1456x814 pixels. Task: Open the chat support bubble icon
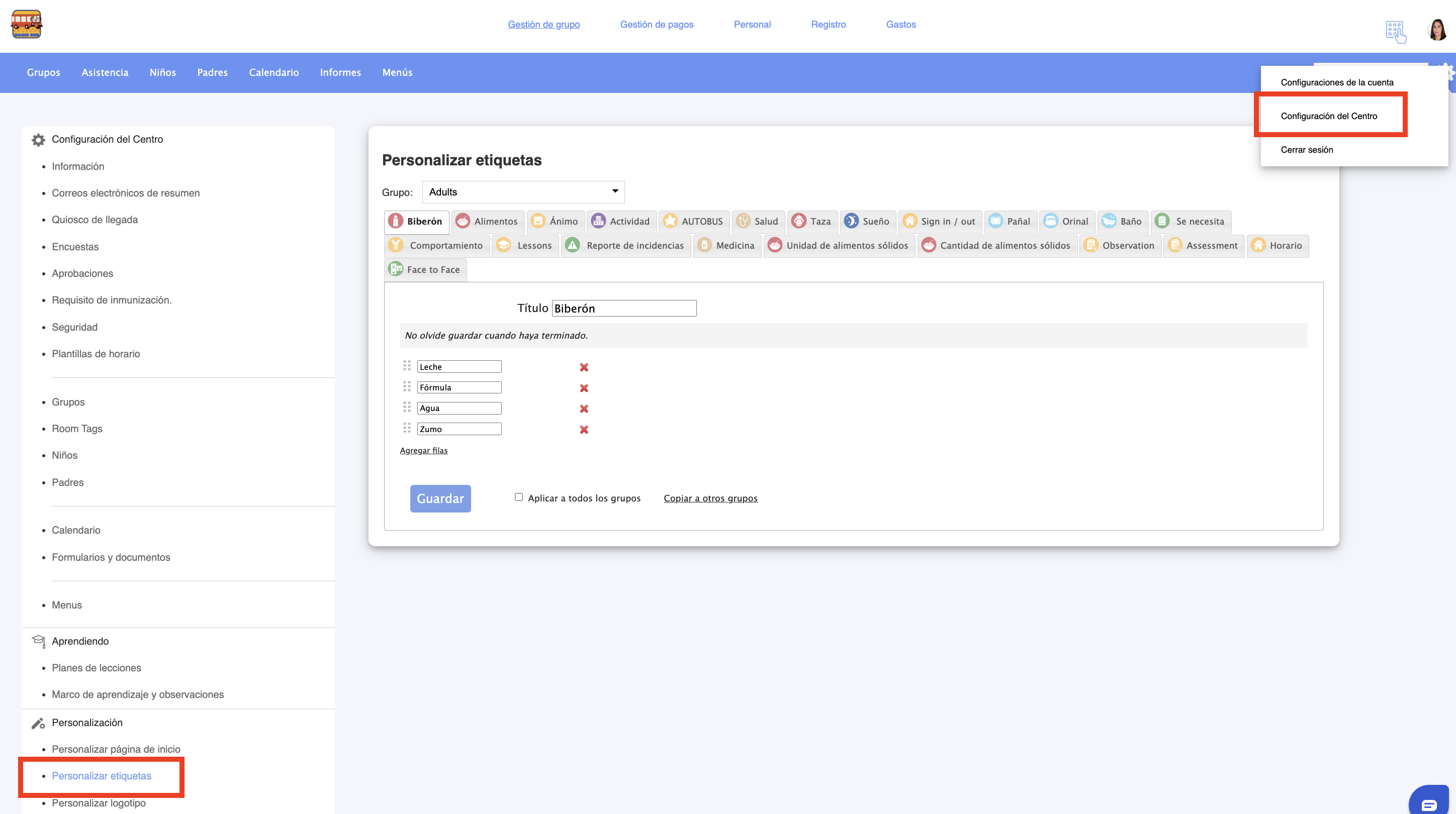click(x=1429, y=804)
